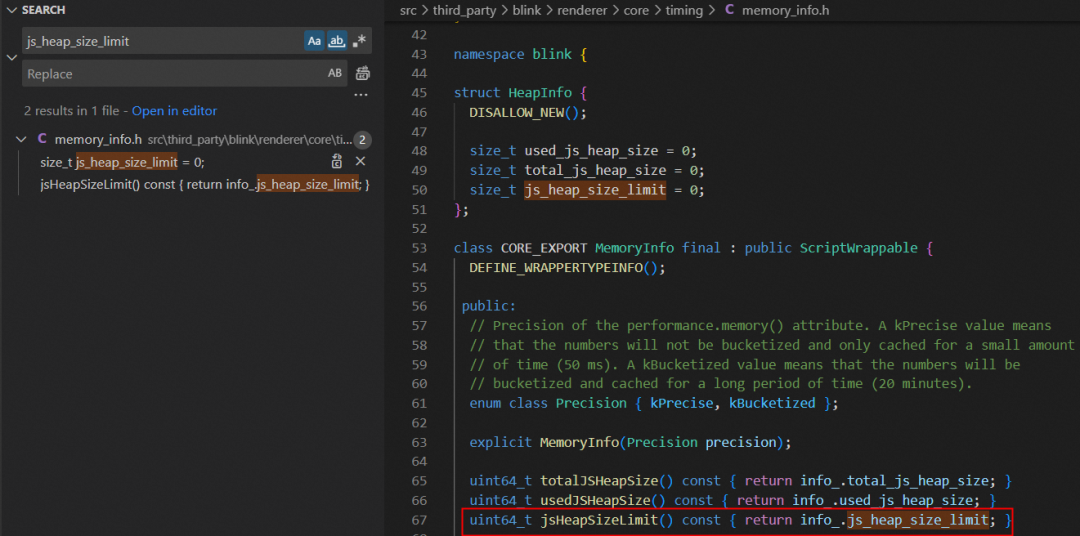1080x536 pixels.
Task: Open 'src' breadcrumb segment
Action: click(409, 10)
